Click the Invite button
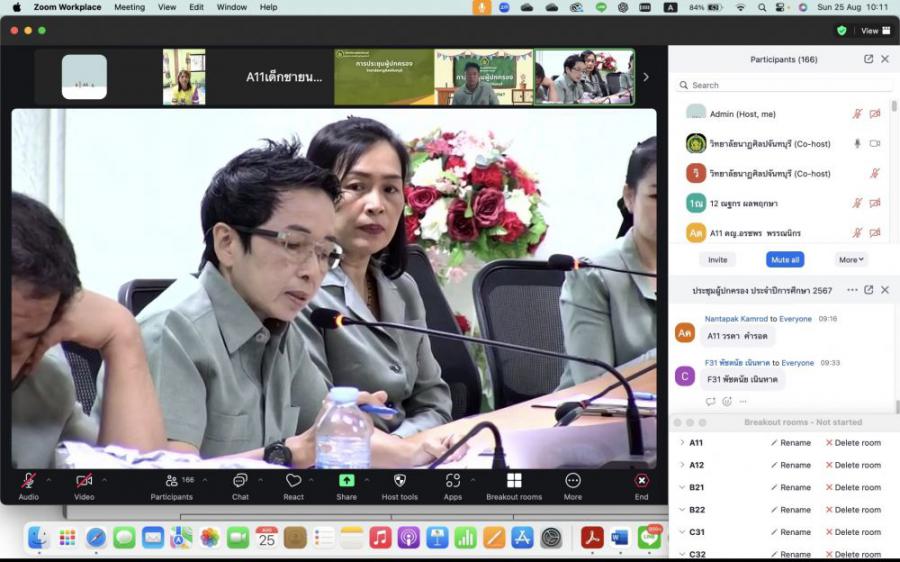 tap(717, 259)
